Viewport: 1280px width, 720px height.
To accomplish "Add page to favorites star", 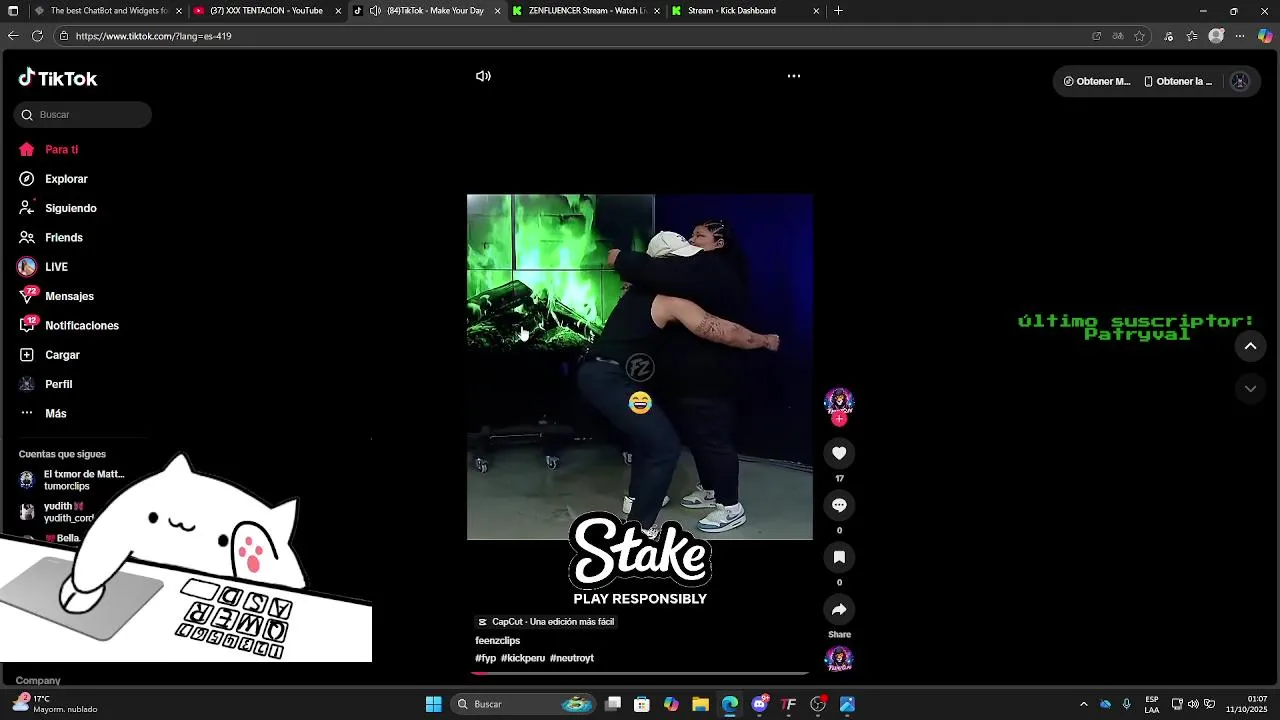I will point(1139,36).
